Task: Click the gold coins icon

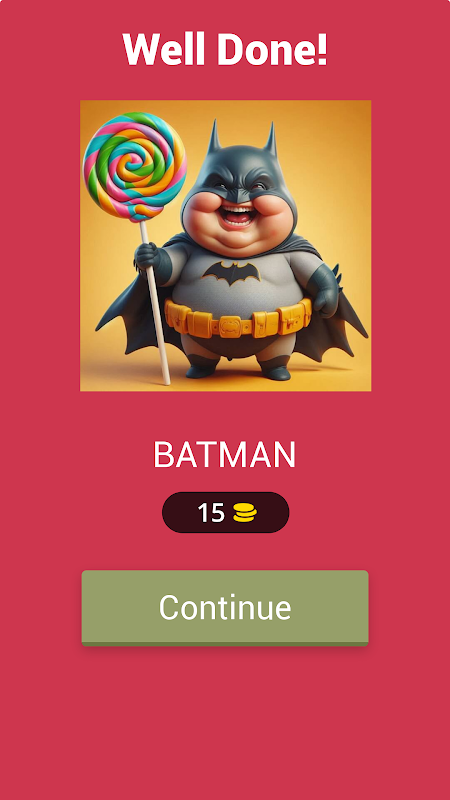Action: pyautogui.click(x=245, y=513)
